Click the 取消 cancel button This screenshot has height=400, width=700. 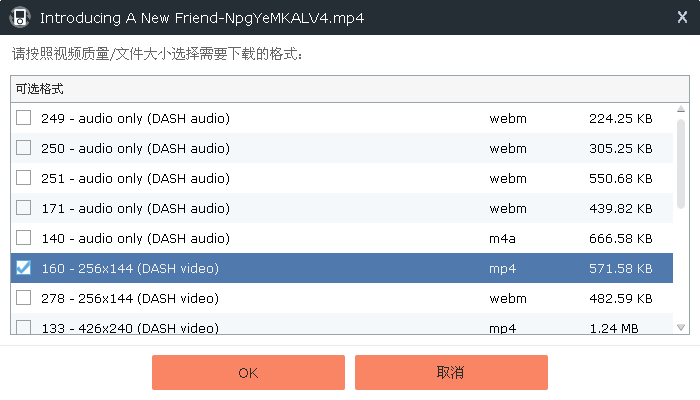pyautogui.click(x=451, y=372)
